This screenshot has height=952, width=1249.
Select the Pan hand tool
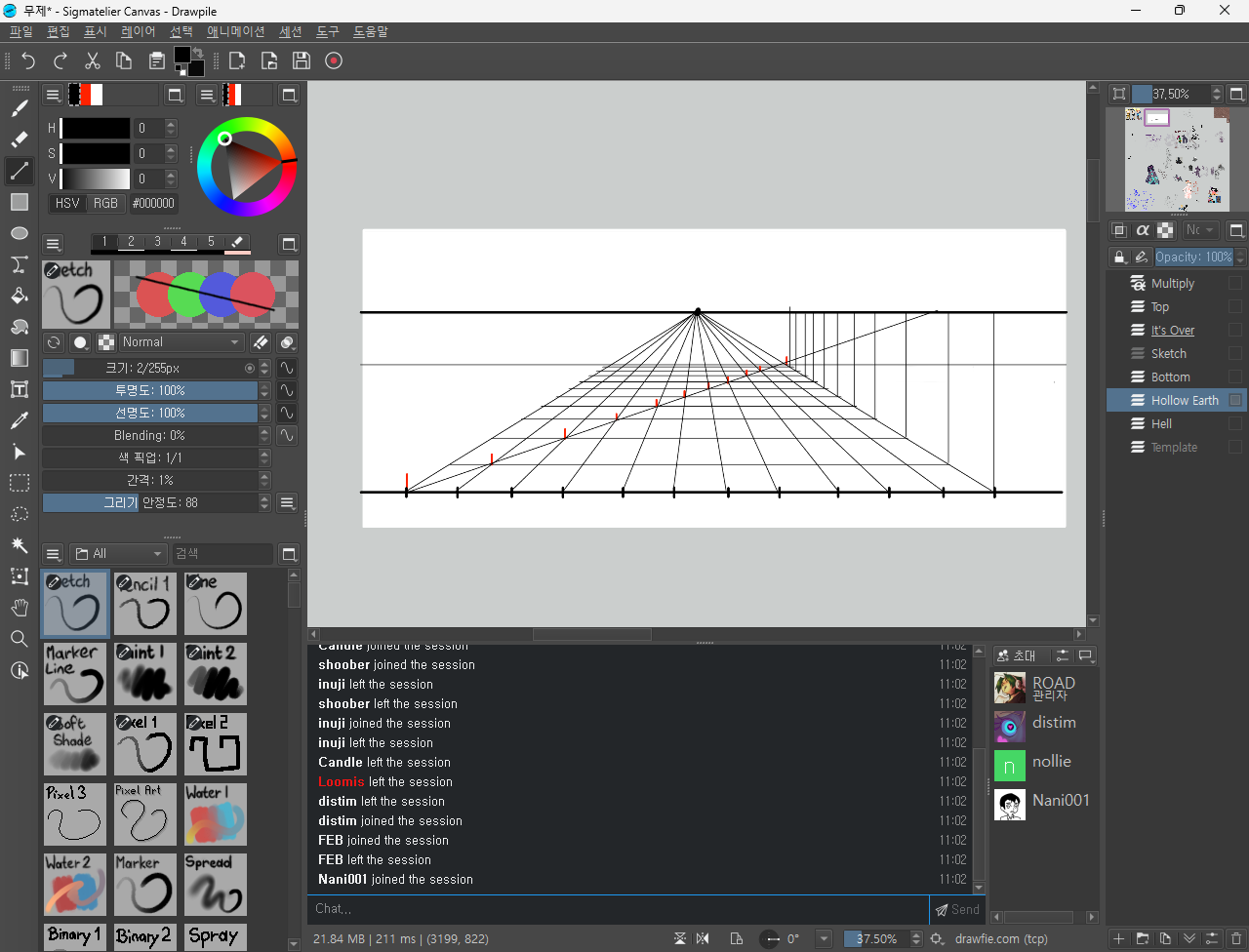coord(20,608)
